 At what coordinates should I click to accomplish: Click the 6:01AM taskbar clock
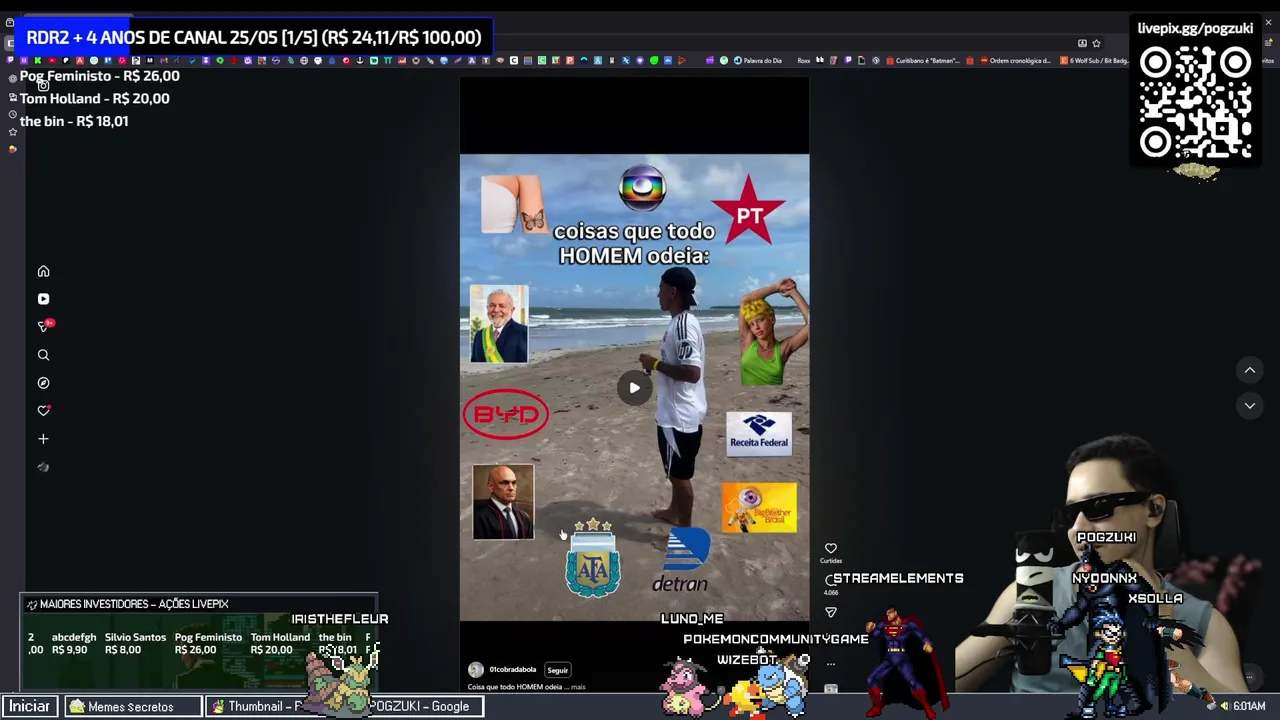tap(1249, 706)
